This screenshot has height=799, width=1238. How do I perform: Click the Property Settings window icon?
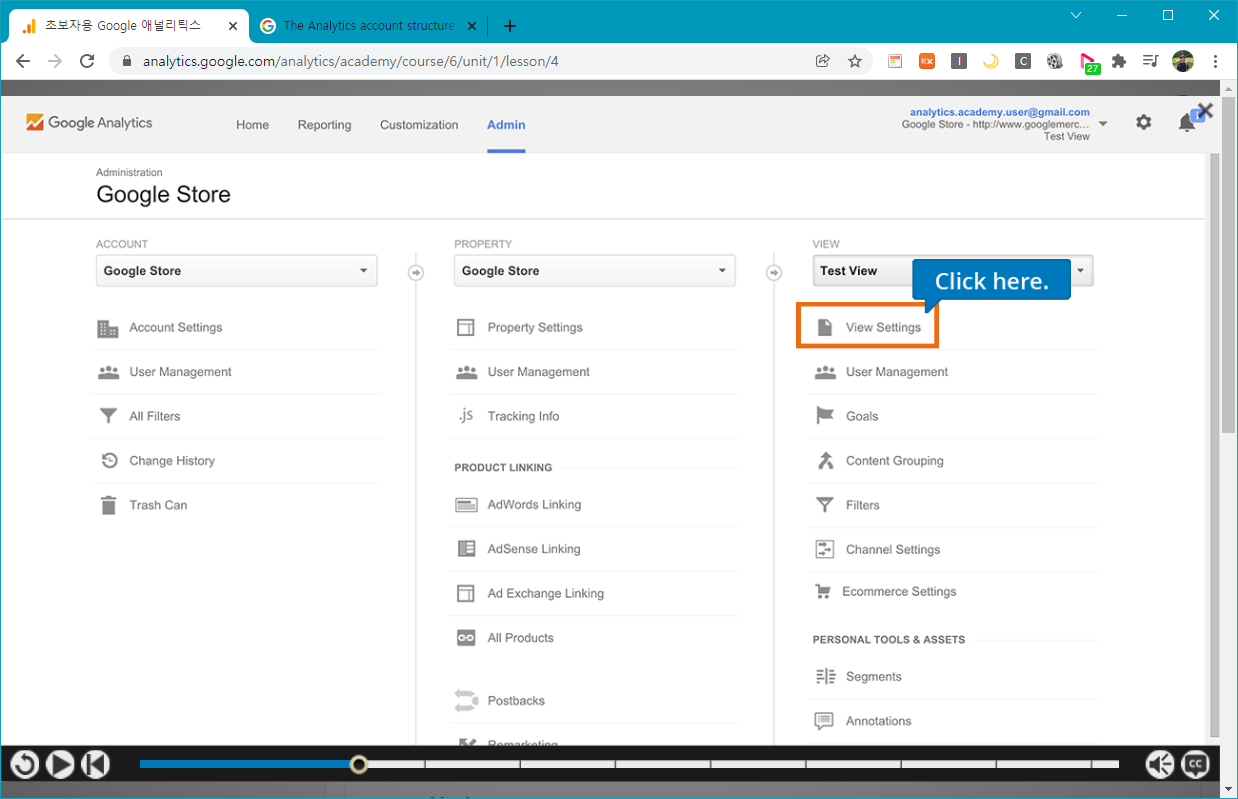coord(466,328)
